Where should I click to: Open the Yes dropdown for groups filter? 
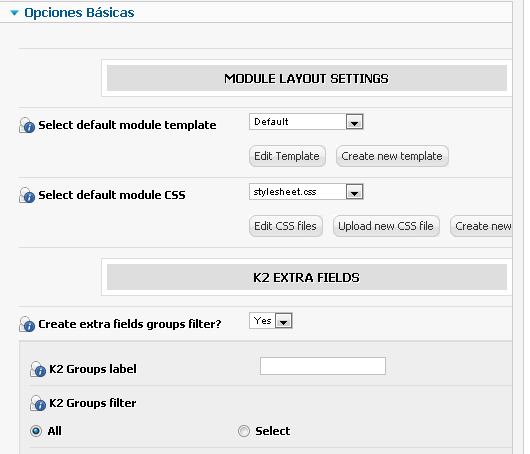(x=271, y=321)
